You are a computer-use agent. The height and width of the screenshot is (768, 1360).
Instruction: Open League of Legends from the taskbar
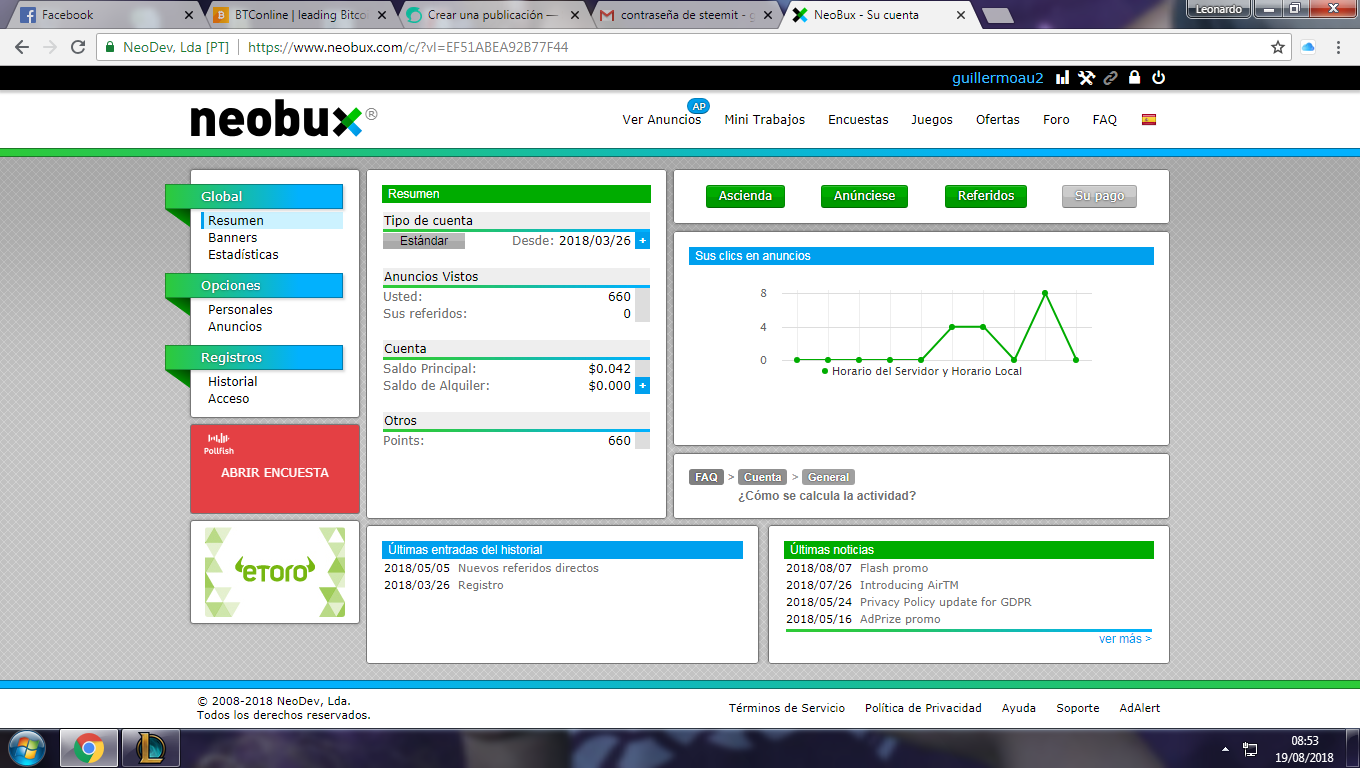pos(151,748)
